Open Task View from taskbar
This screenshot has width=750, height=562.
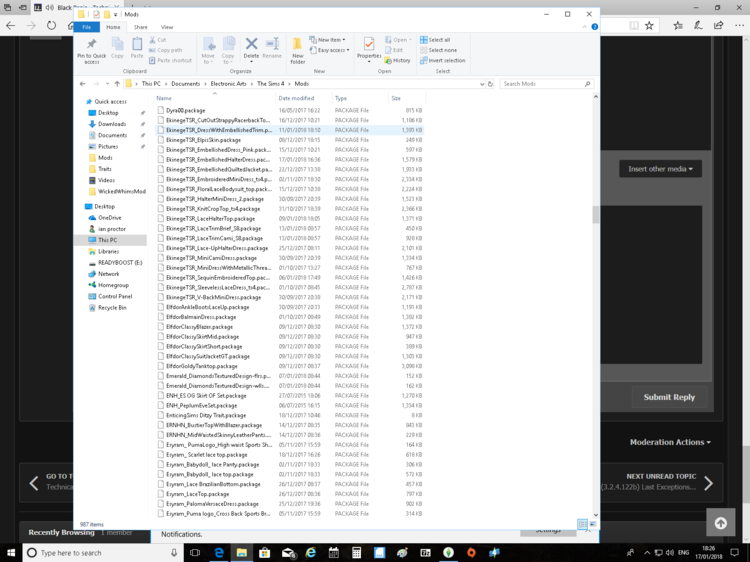click(x=195, y=552)
